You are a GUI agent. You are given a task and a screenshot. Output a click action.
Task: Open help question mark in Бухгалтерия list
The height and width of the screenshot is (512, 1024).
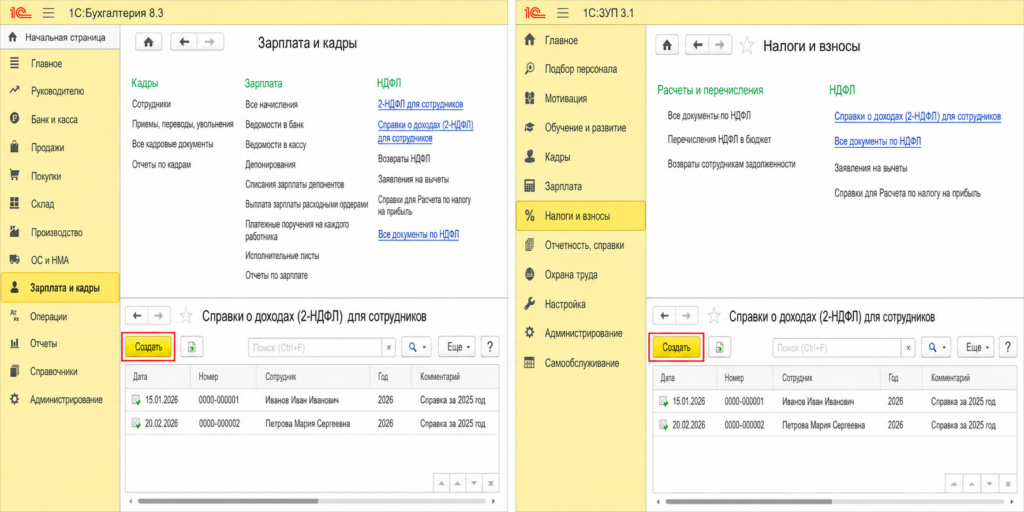490,347
